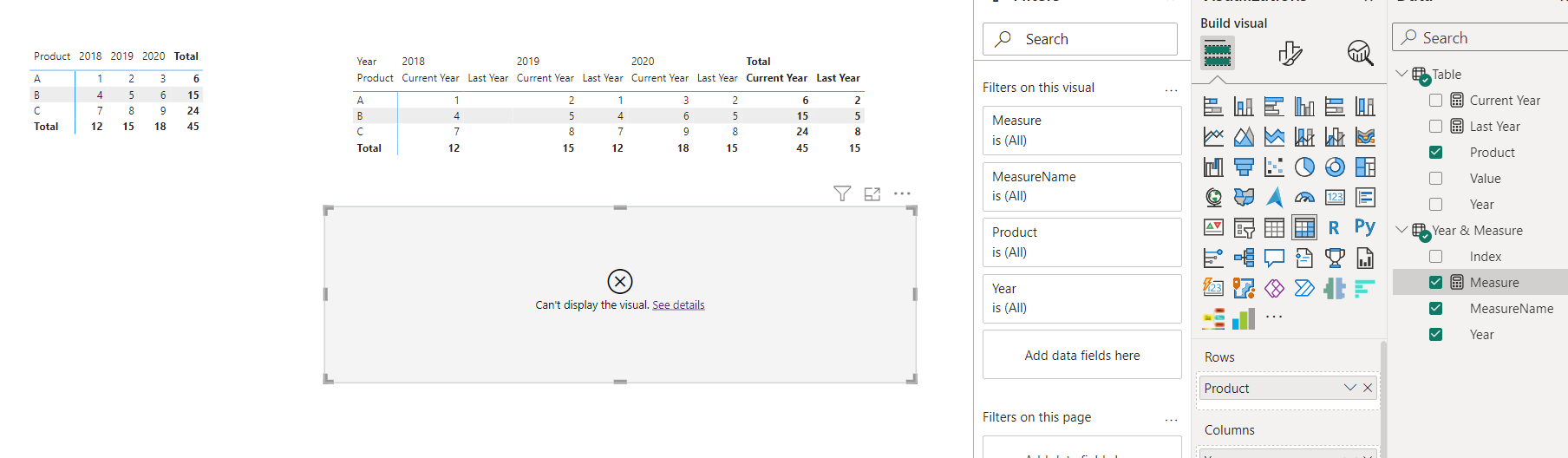Click the Filters pane Search box
This screenshot has width=1568, height=458.
1080,39
